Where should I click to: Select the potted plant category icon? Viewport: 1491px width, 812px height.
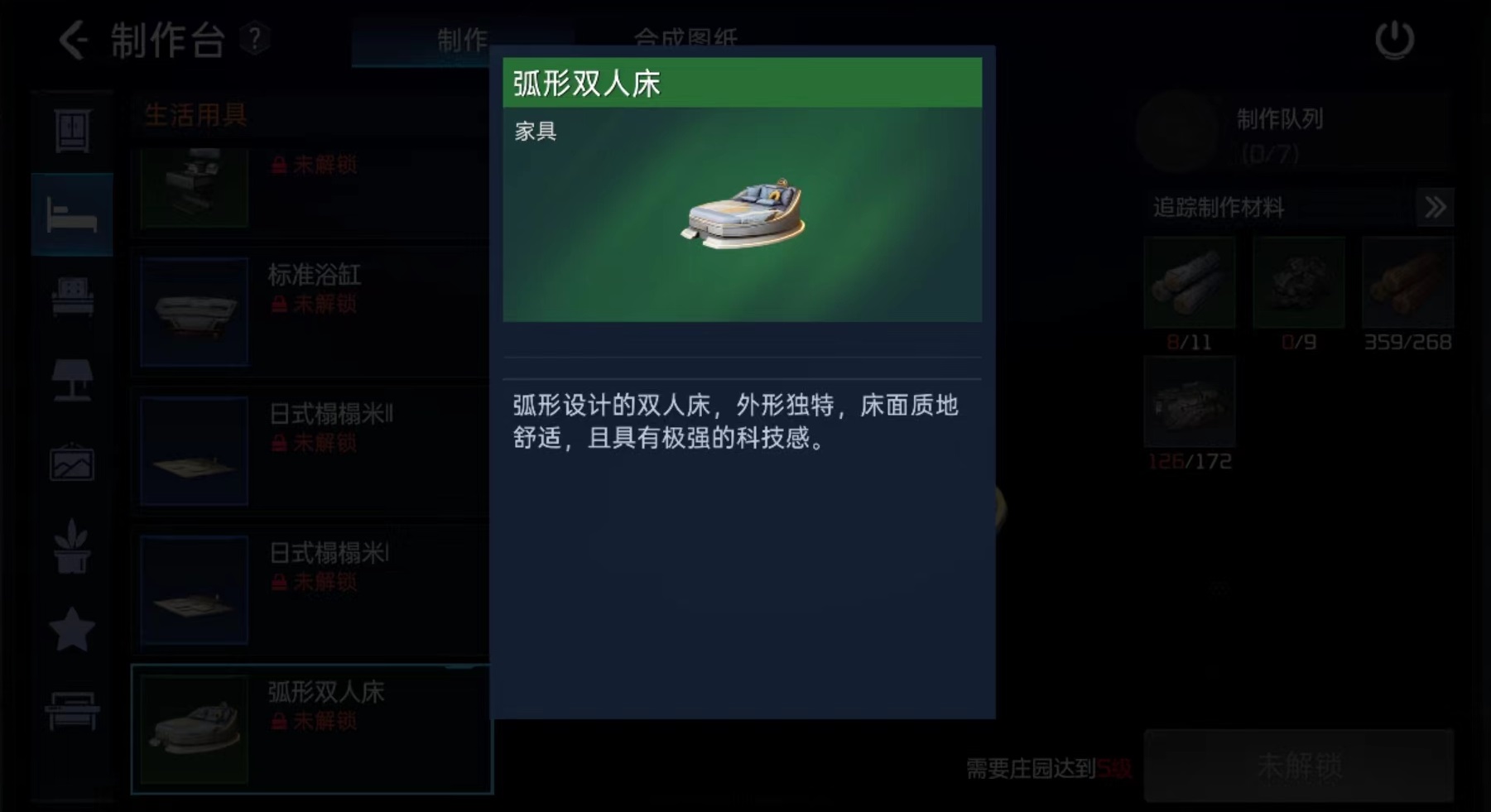(x=72, y=546)
